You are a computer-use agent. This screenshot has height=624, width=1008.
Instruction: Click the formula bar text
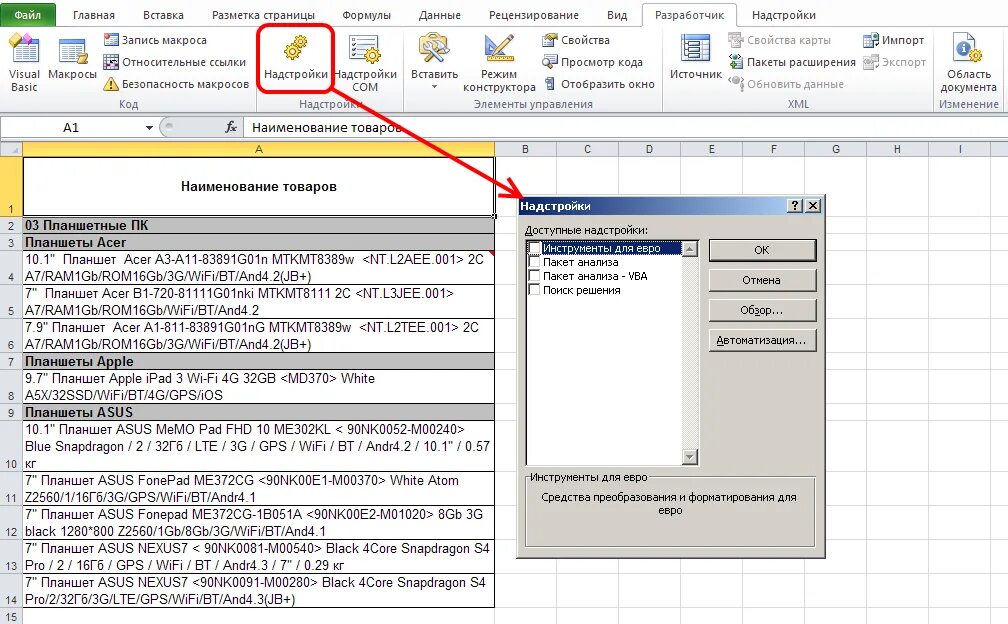click(327, 127)
